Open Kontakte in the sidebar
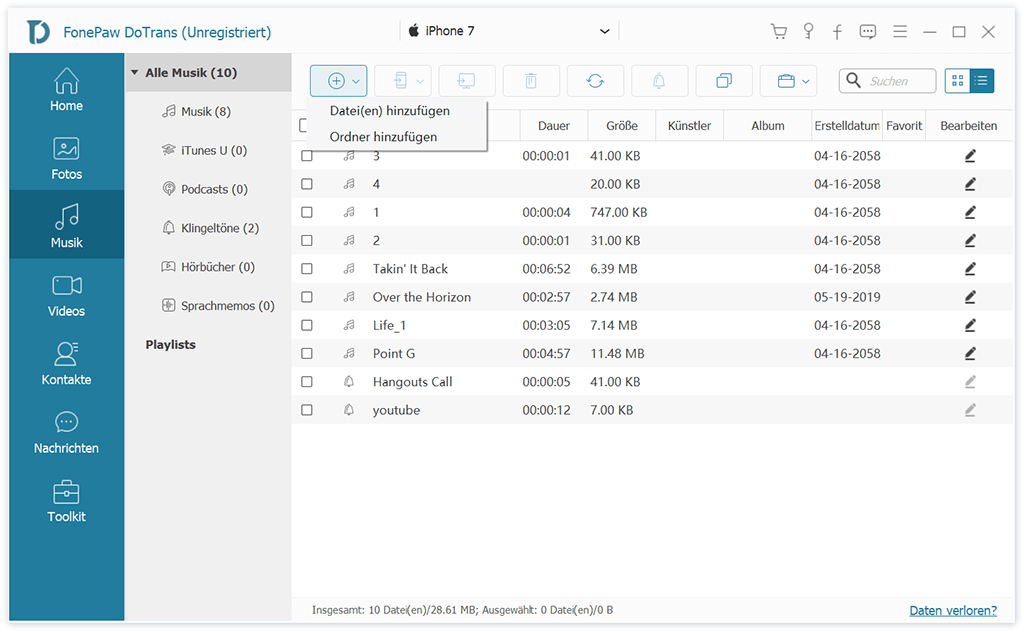The height and width of the screenshot is (632, 1024). pos(67,364)
